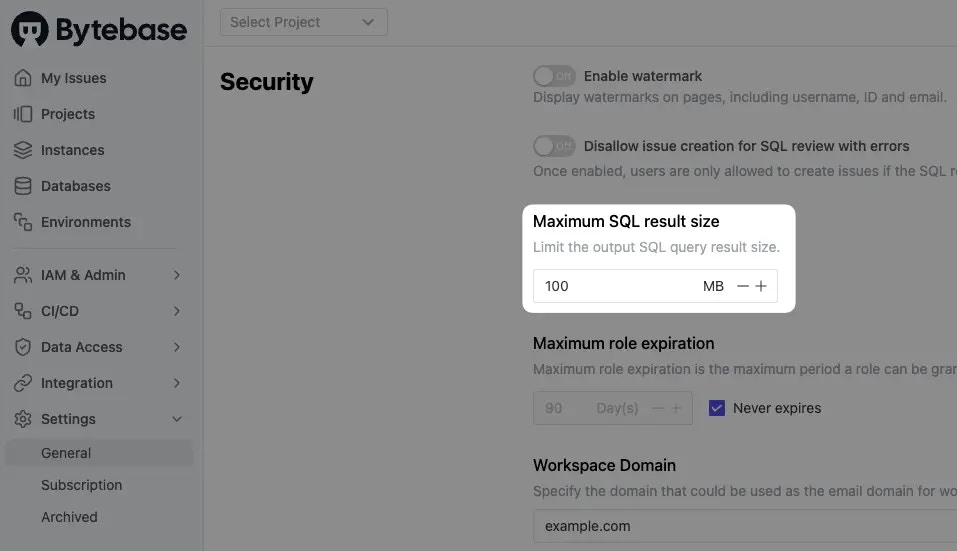Screen dimensions: 957x551
Task: Click the Workspace Domain example.com field
Action: point(745,526)
